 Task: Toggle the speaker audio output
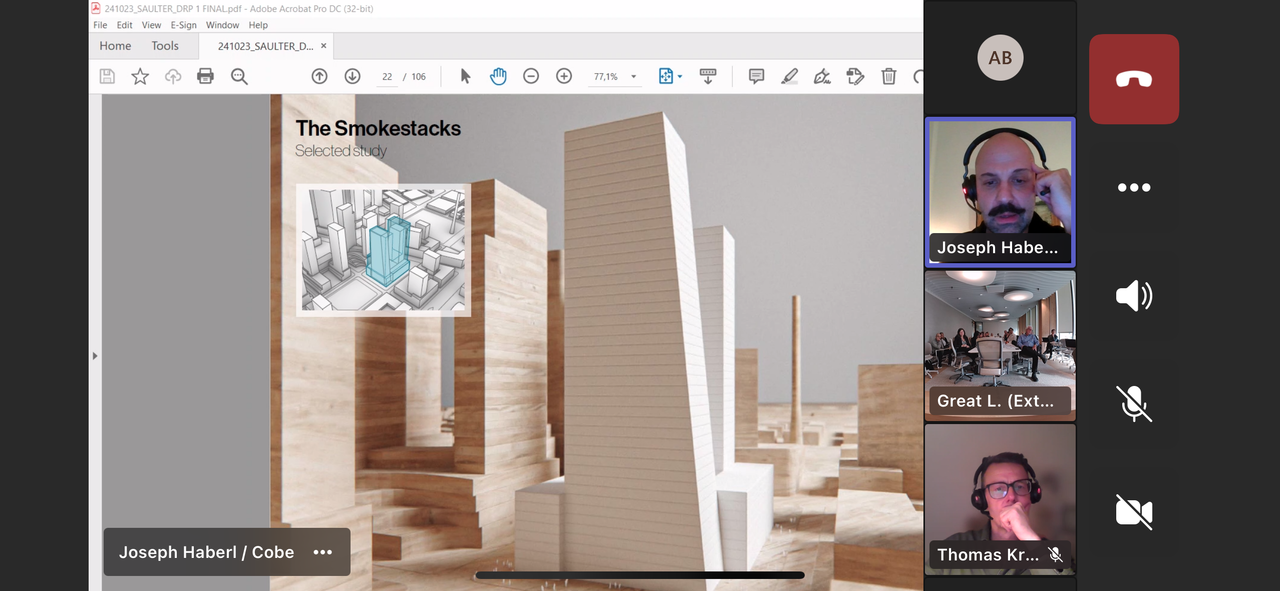[x=1134, y=295]
